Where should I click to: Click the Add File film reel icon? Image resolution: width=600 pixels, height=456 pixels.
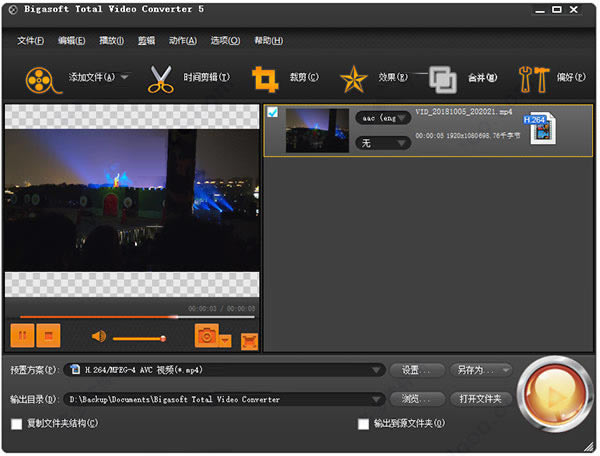pos(43,80)
